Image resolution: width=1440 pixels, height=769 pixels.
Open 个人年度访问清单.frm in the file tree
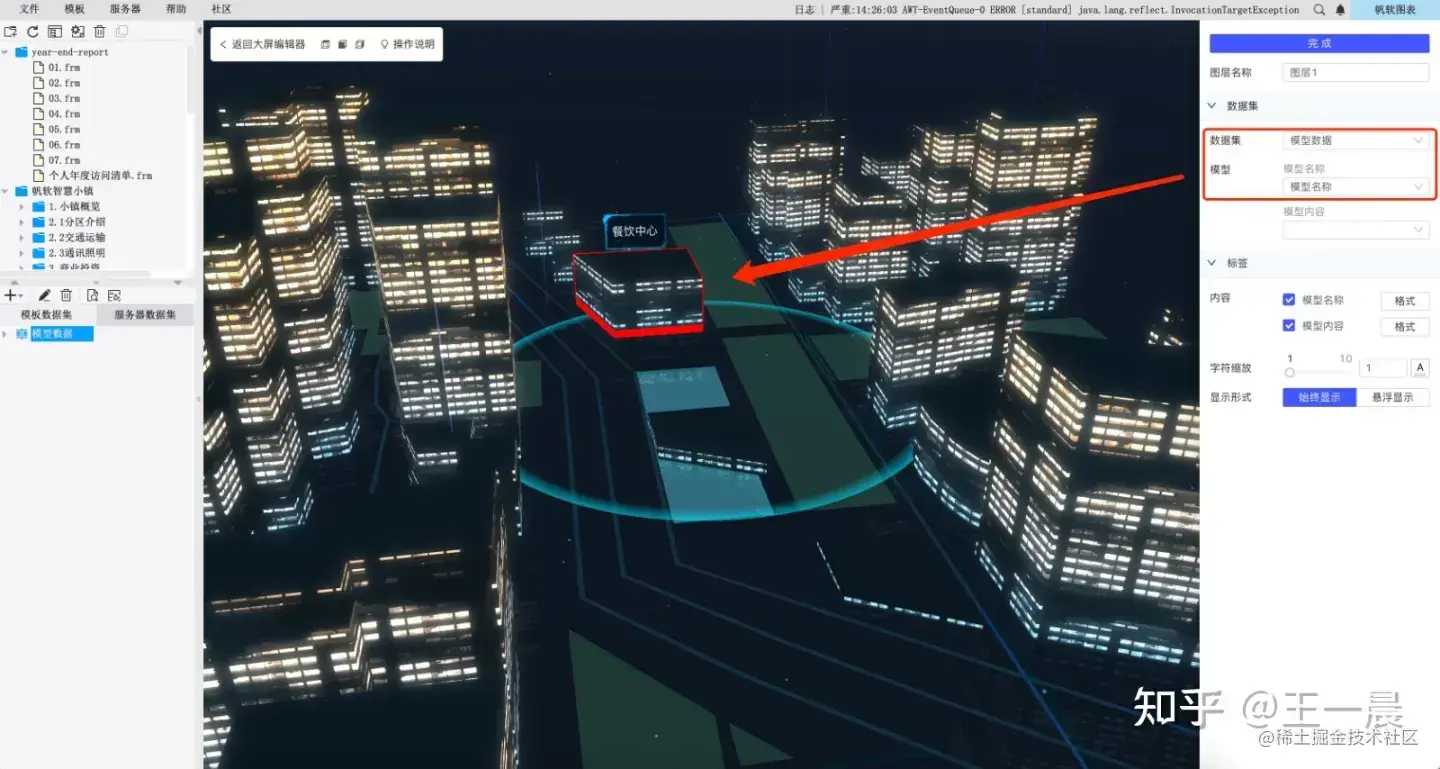100,176
